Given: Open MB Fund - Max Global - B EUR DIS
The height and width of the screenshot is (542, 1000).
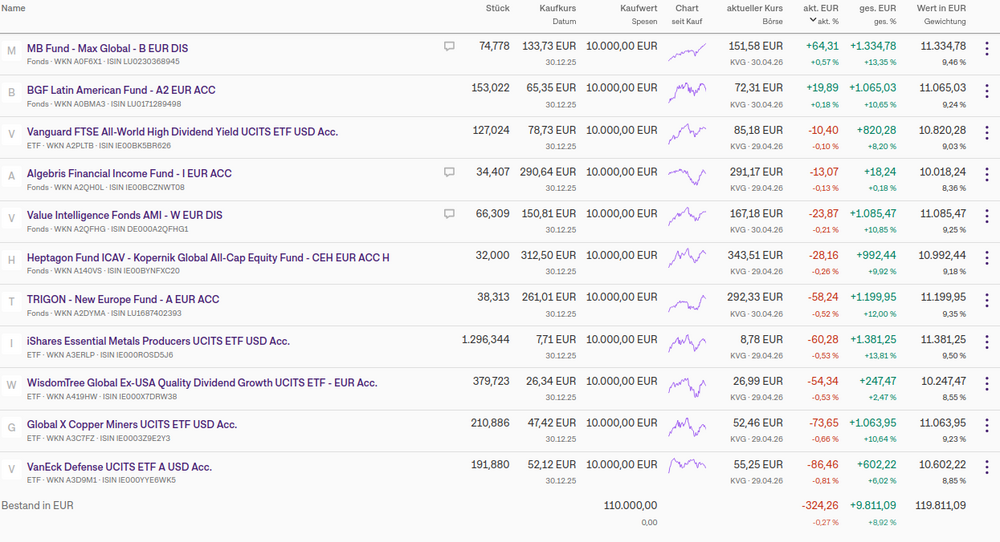Looking at the screenshot, I should tap(107, 48).
